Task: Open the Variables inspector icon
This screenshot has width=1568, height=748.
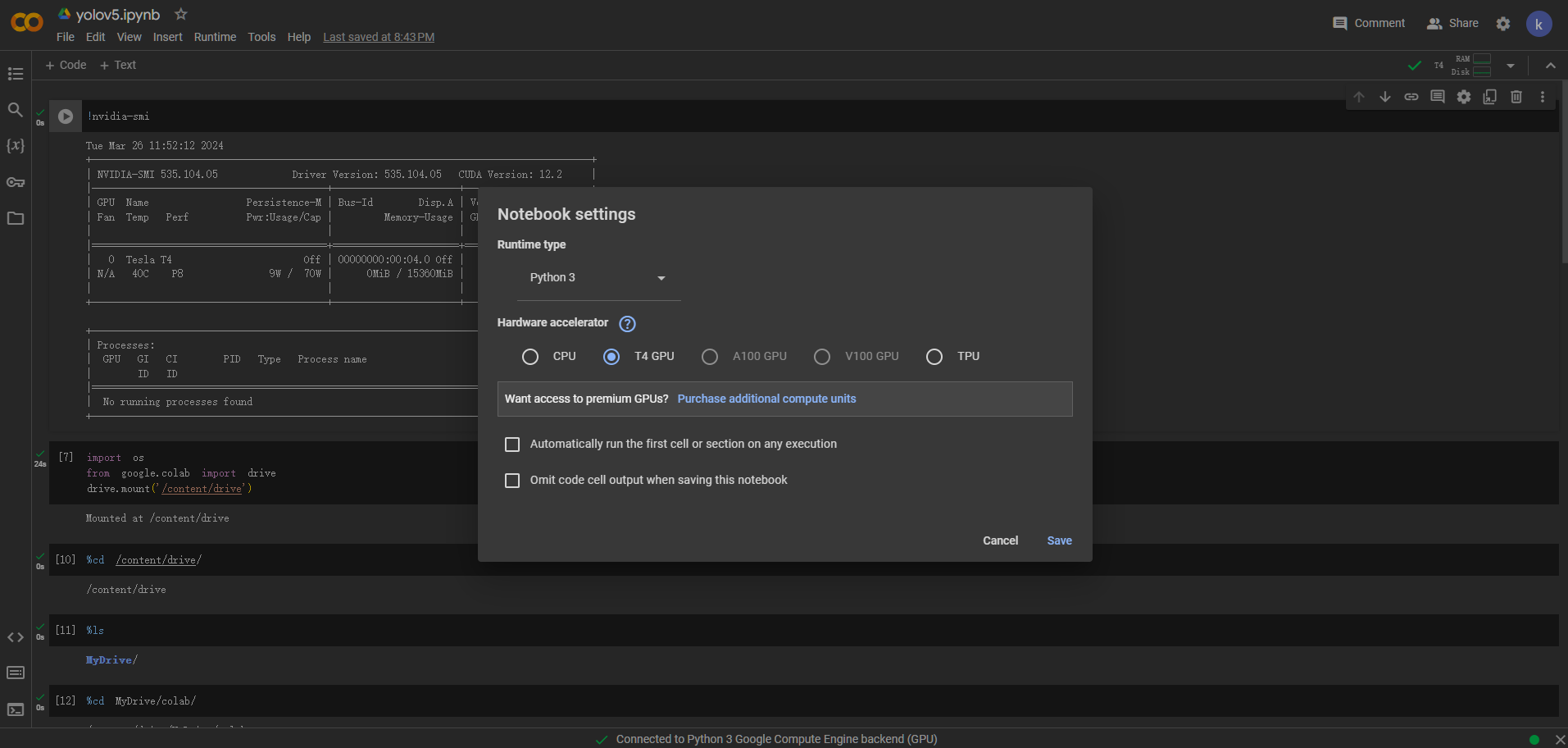Action: (15, 145)
